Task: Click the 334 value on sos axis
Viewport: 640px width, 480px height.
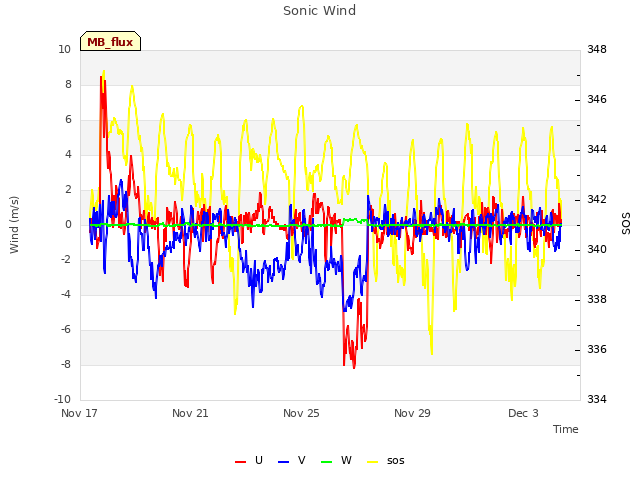Action: (x=597, y=399)
